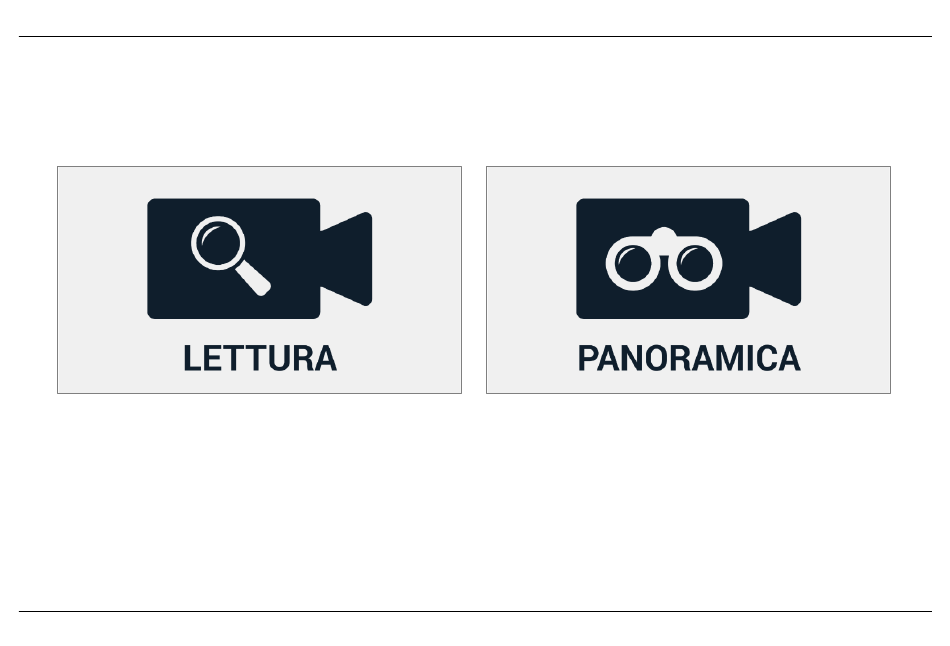The width and height of the screenshot is (950, 646).
Task: Click the PANORAMICA text label
Action: pos(689,358)
